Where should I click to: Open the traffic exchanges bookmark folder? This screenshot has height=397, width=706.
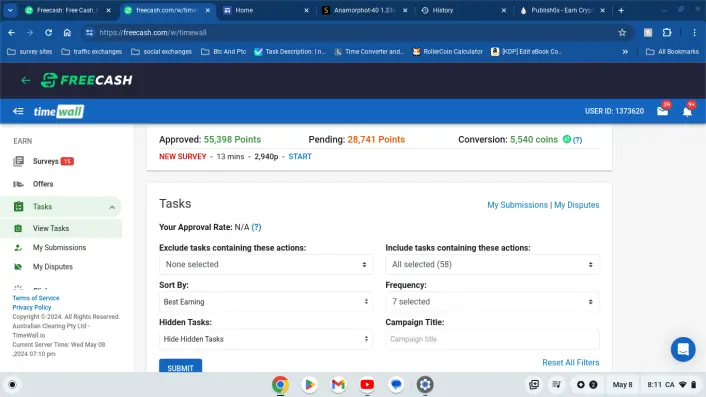coord(92,52)
